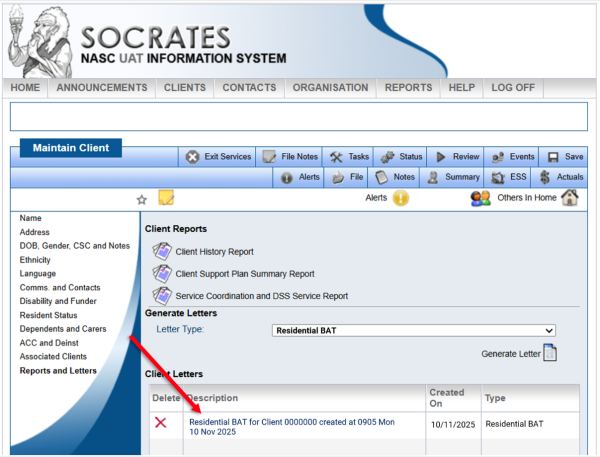Open the CLIENTS menu

pos(185,88)
